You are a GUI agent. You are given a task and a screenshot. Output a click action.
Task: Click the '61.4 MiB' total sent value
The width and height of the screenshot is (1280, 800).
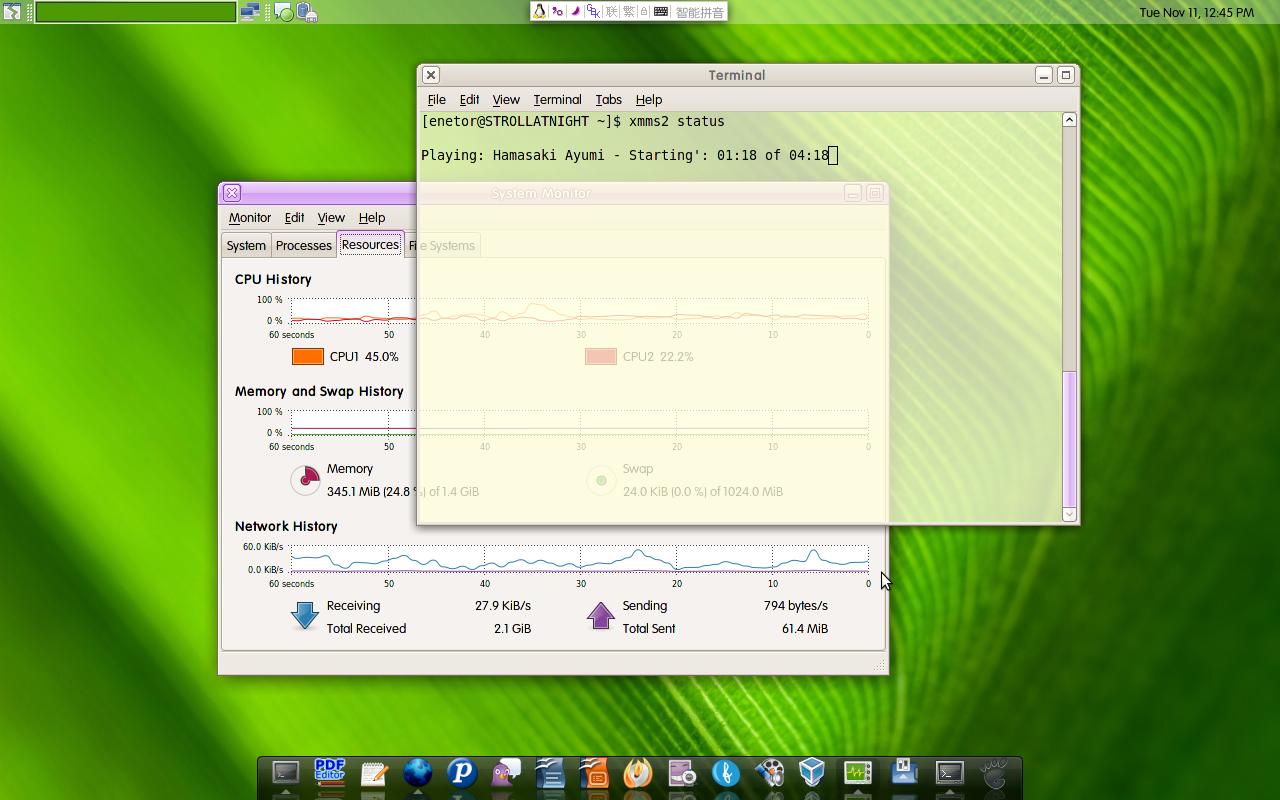(805, 629)
